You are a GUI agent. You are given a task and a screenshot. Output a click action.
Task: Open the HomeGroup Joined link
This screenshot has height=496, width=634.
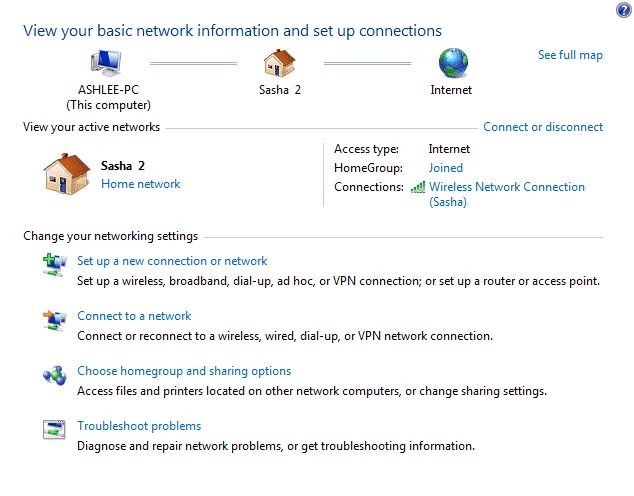click(x=446, y=168)
